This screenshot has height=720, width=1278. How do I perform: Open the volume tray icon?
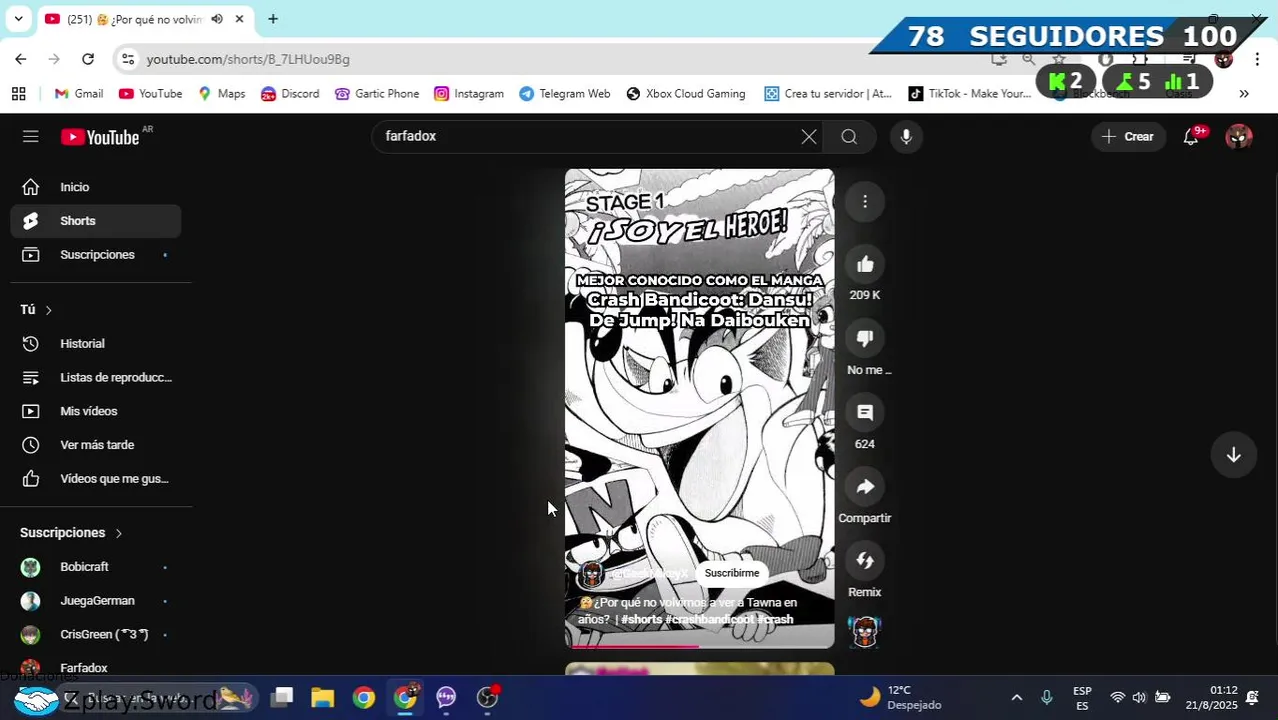[1139, 698]
